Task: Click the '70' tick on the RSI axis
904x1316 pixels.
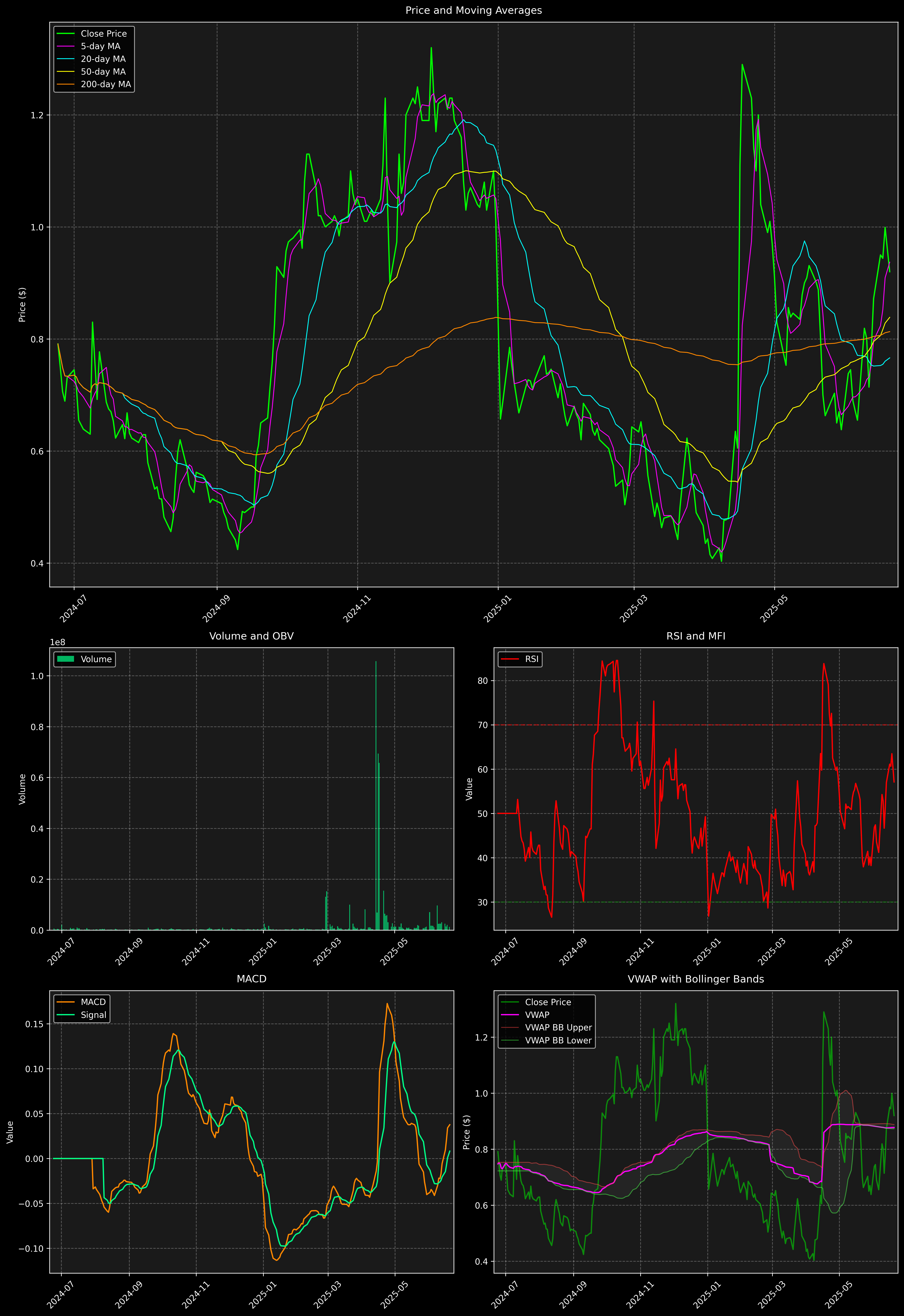Action: (483, 725)
